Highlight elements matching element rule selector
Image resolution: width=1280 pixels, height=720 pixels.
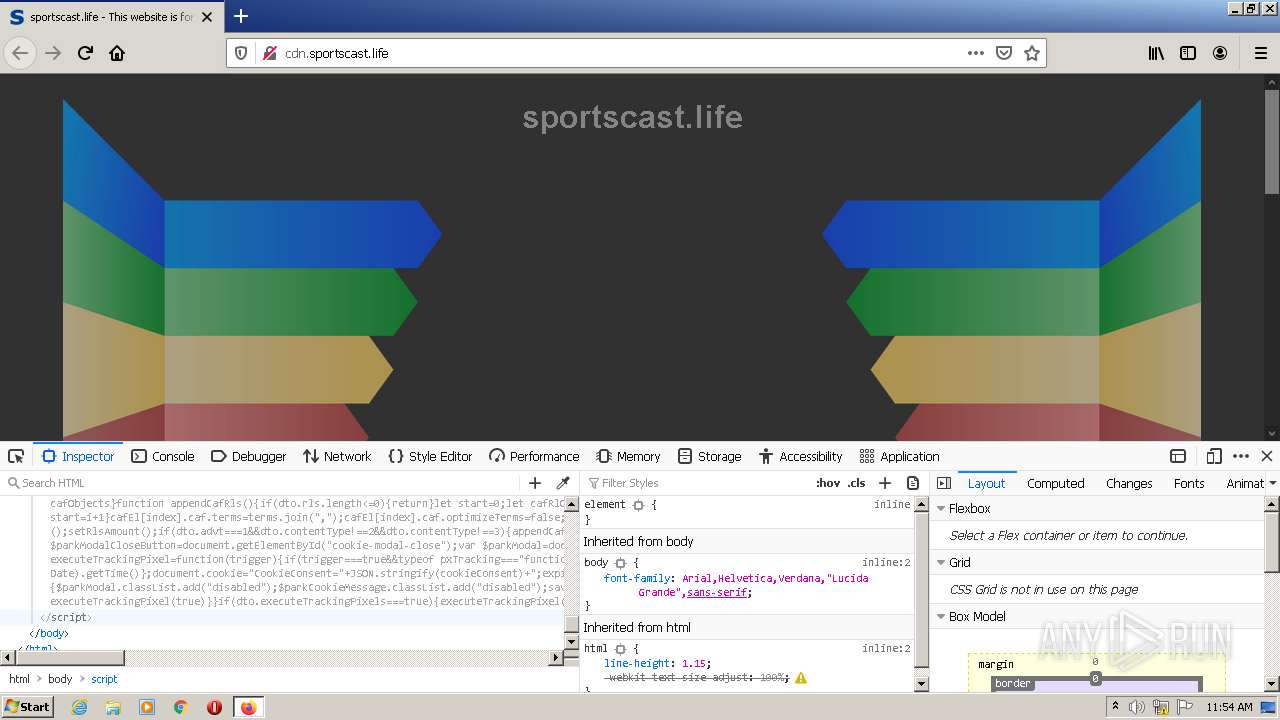click(638, 505)
